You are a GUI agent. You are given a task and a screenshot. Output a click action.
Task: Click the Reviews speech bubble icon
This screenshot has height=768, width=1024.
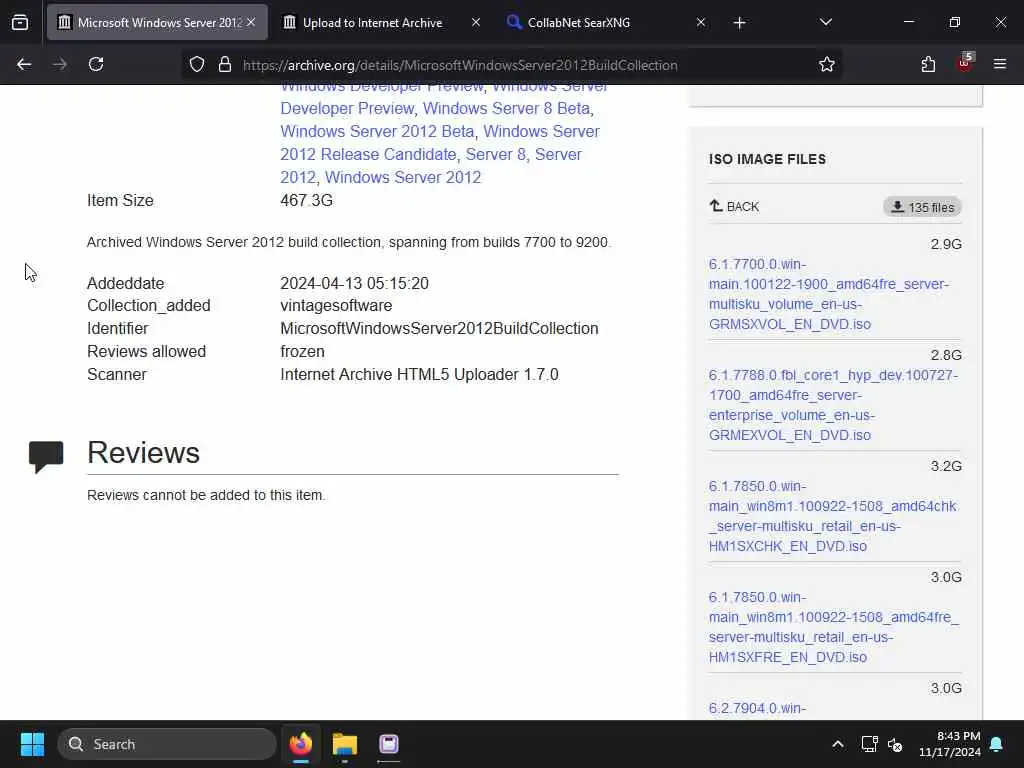pos(46,456)
